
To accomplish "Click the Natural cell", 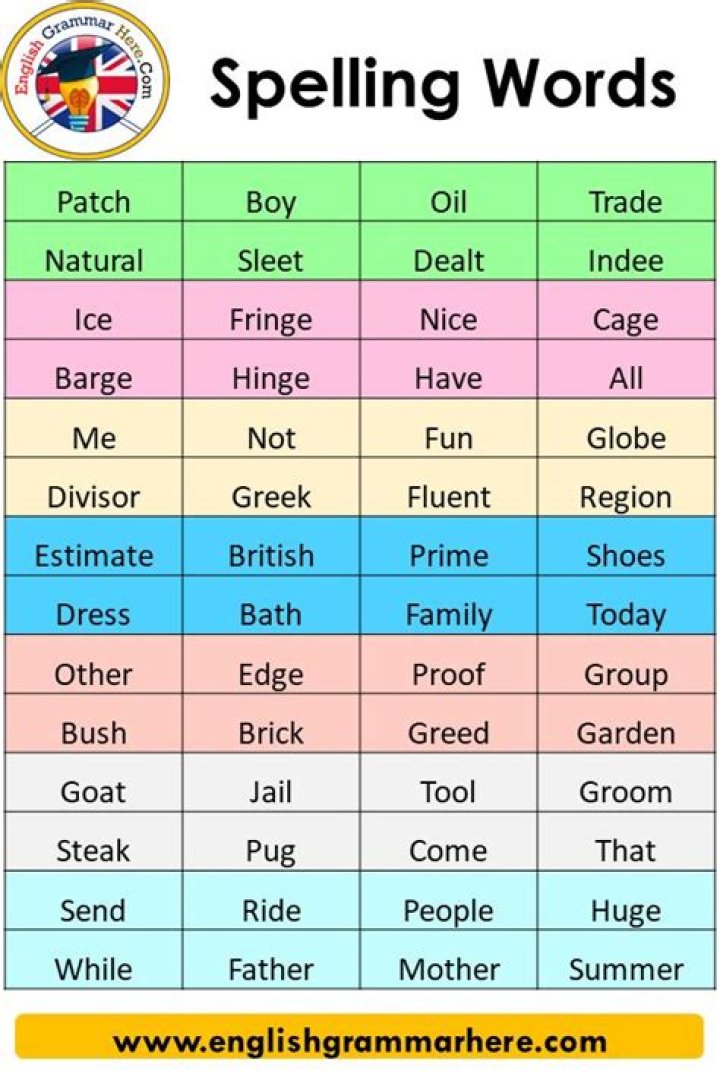I will click(94, 261).
